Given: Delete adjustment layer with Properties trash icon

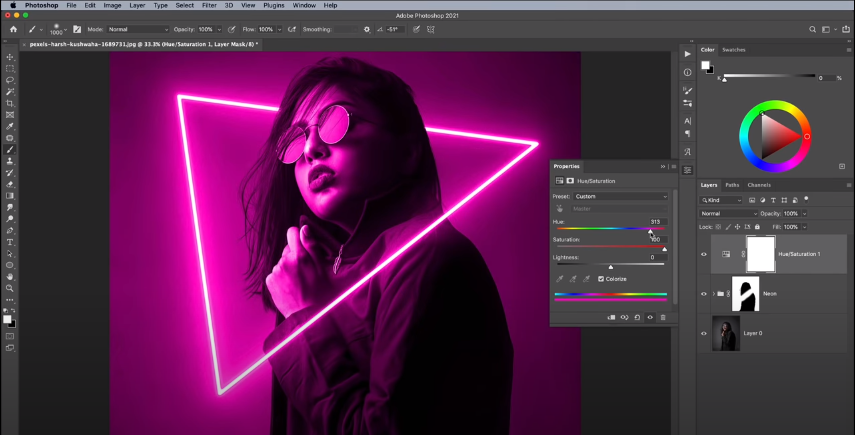Looking at the screenshot, I should (x=662, y=317).
